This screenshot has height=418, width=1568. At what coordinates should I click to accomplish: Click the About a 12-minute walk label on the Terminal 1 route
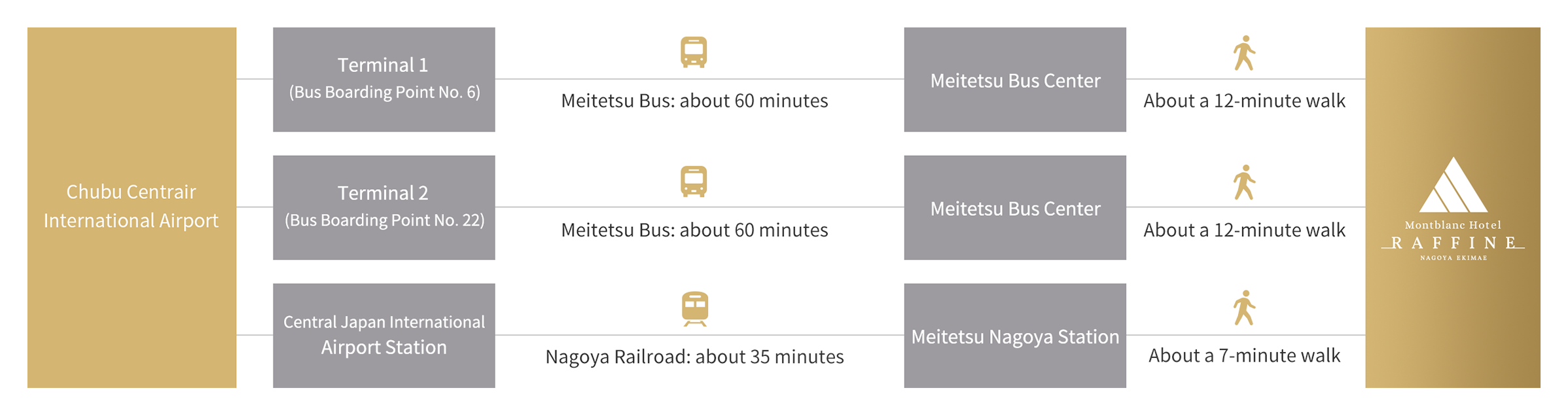click(x=1244, y=101)
